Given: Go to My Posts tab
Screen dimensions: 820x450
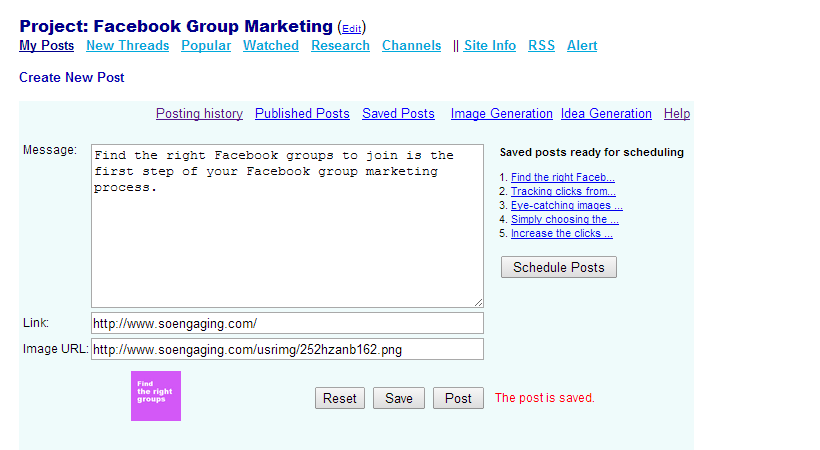Looking at the screenshot, I should [47, 46].
